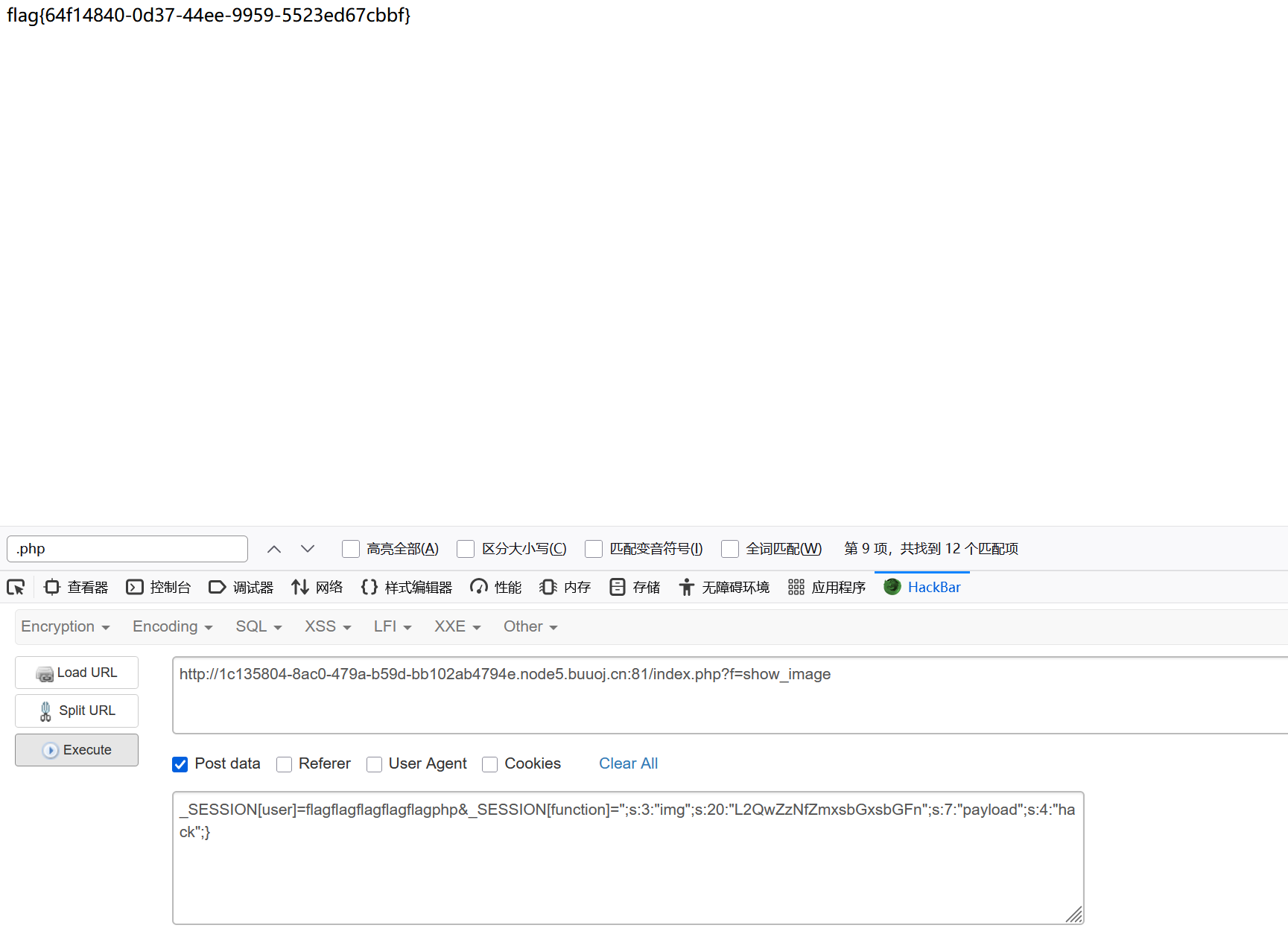Open the XXE dropdown menu
The height and width of the screenshot is (931, 1288).
457,626
